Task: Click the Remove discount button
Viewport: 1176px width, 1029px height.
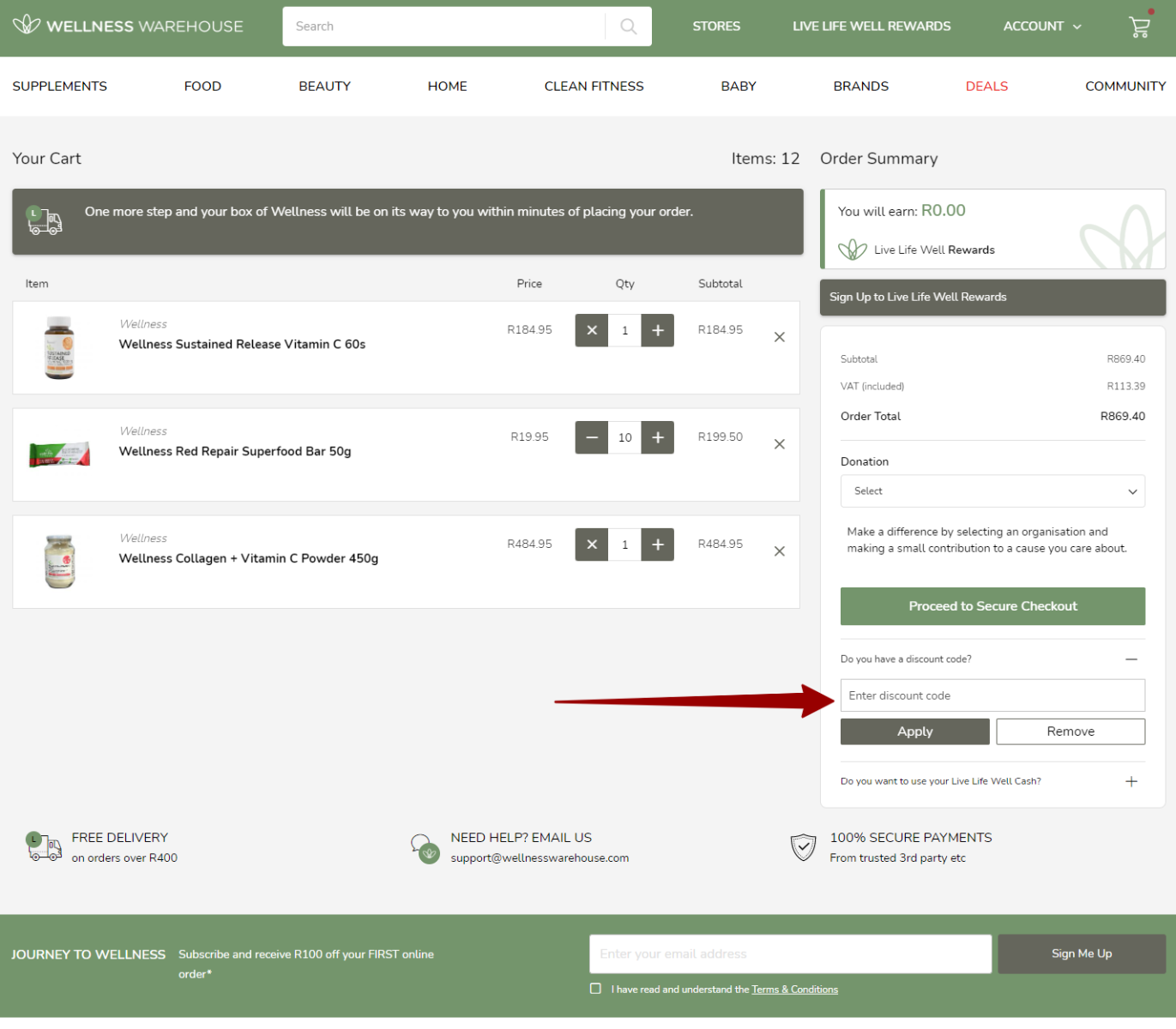Action: (x=1070, y=731)
